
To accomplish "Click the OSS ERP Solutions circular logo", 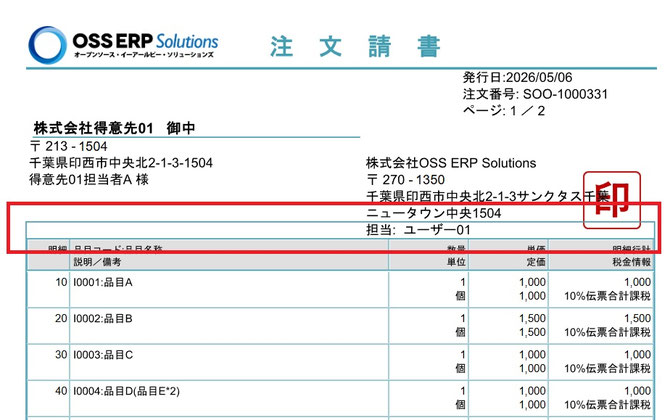I will (x=47, y=45).
